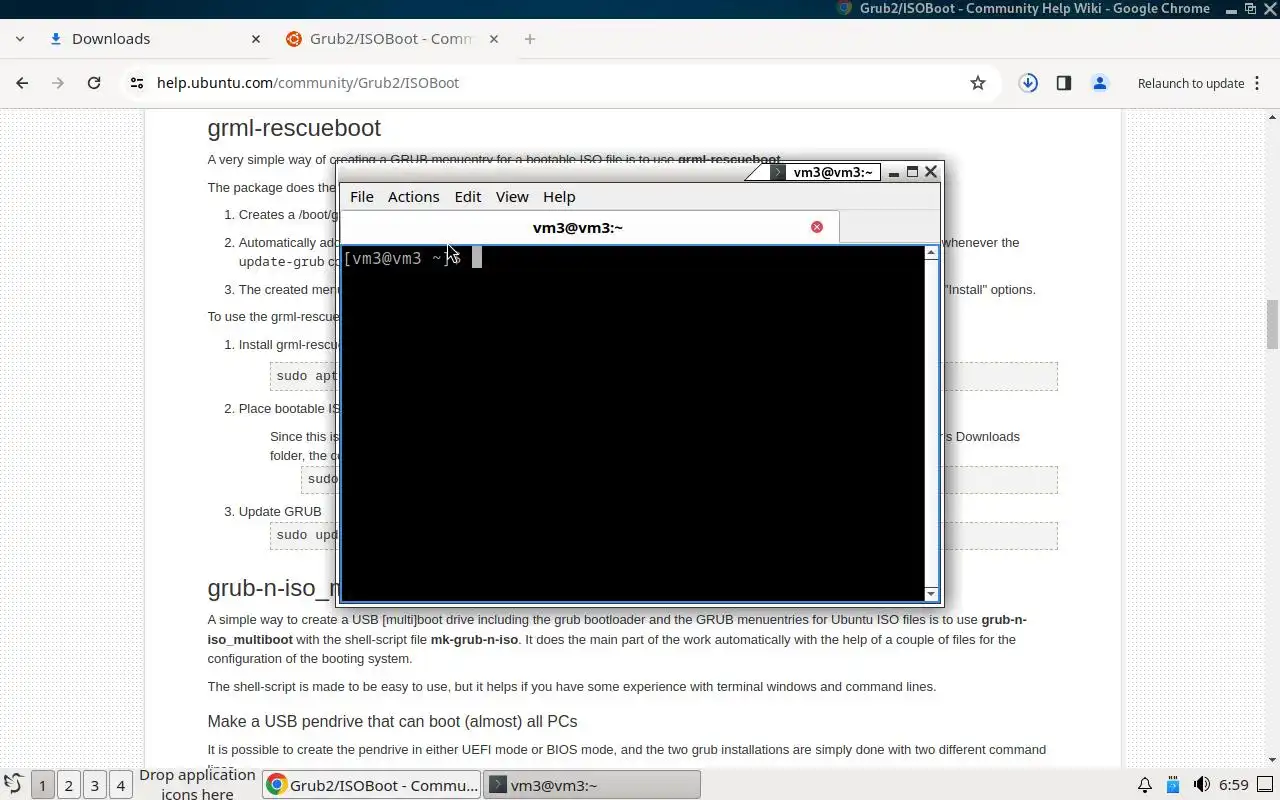Click the blue tray icon beside the bell
Image resolution: width=1280 pixels, height=800 pixels.
pos(1173,785)
